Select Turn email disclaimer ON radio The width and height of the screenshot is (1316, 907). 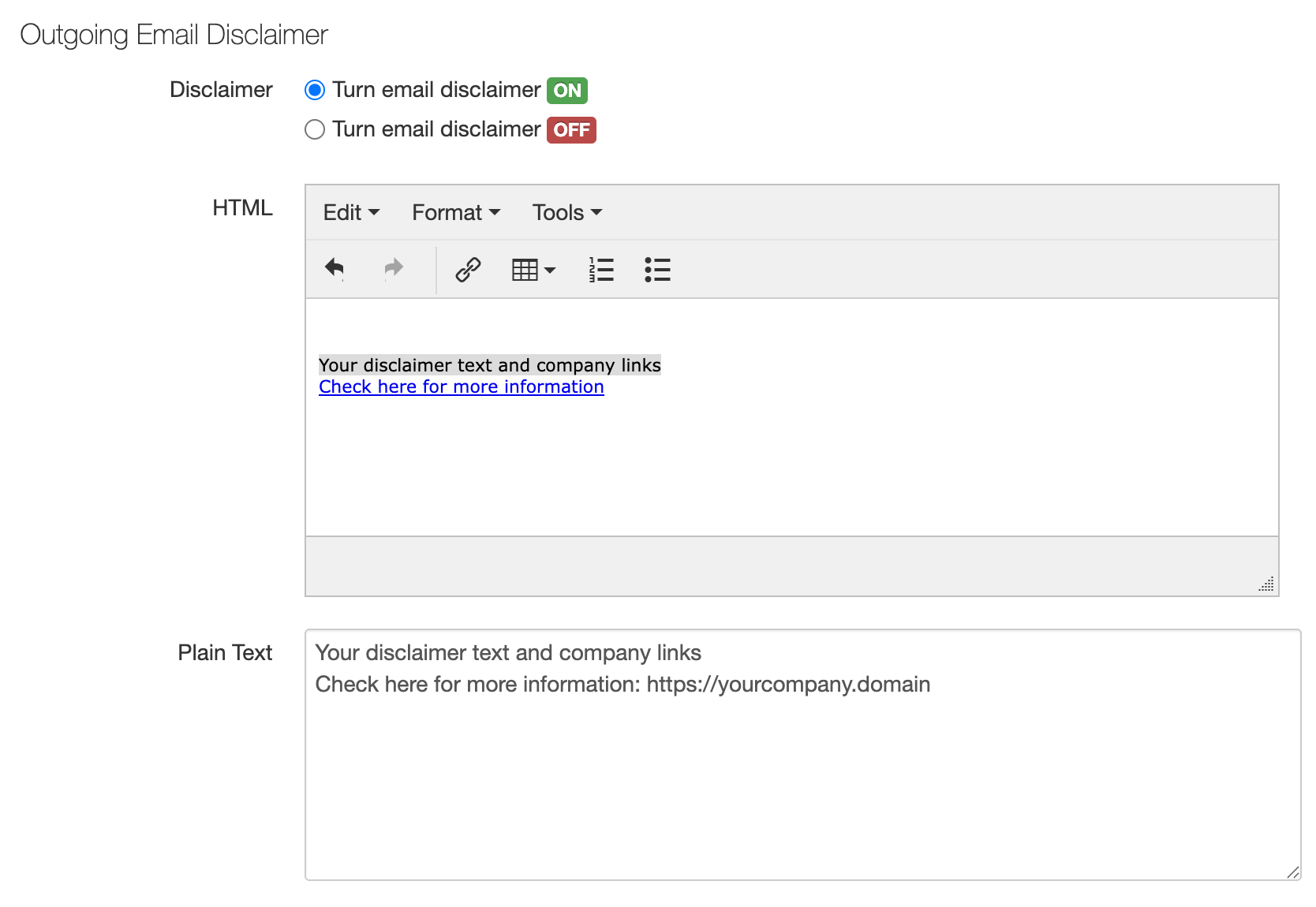point(315,90)
